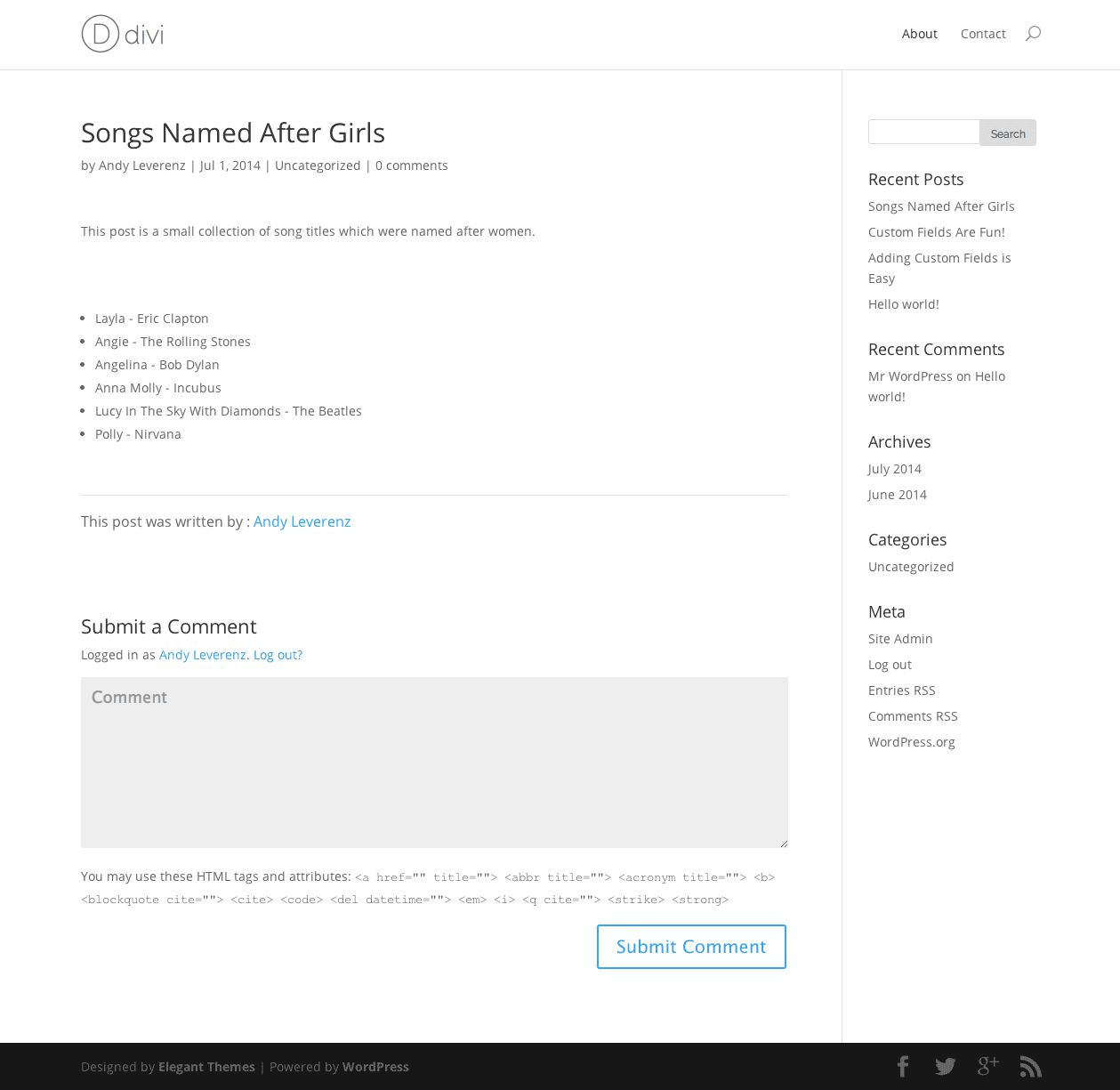The image size is (1120, 1090).
Task: Open the June 2014 archive
Action: [898, 495]
